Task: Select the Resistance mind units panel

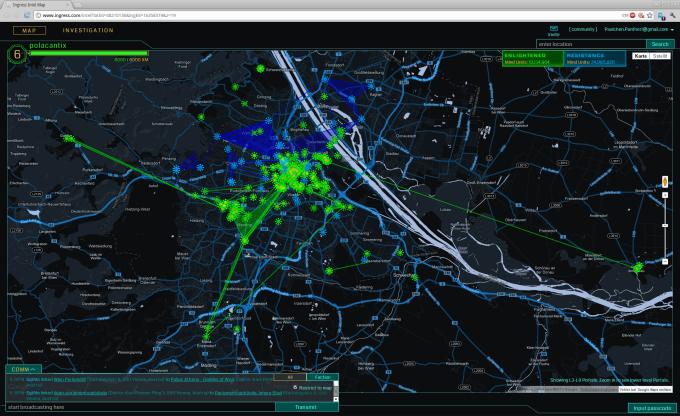Action: (595, 59)
